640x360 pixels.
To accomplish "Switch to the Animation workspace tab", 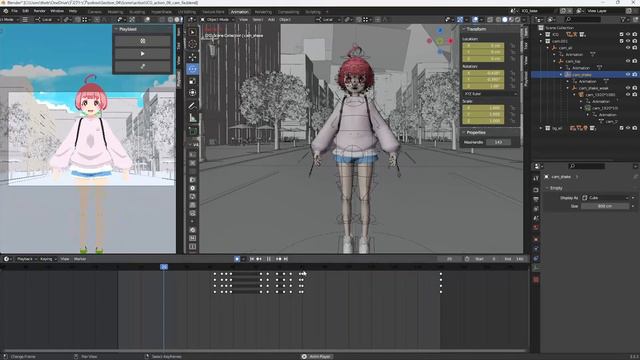I will pyautogui.click(x=240, y=12).
